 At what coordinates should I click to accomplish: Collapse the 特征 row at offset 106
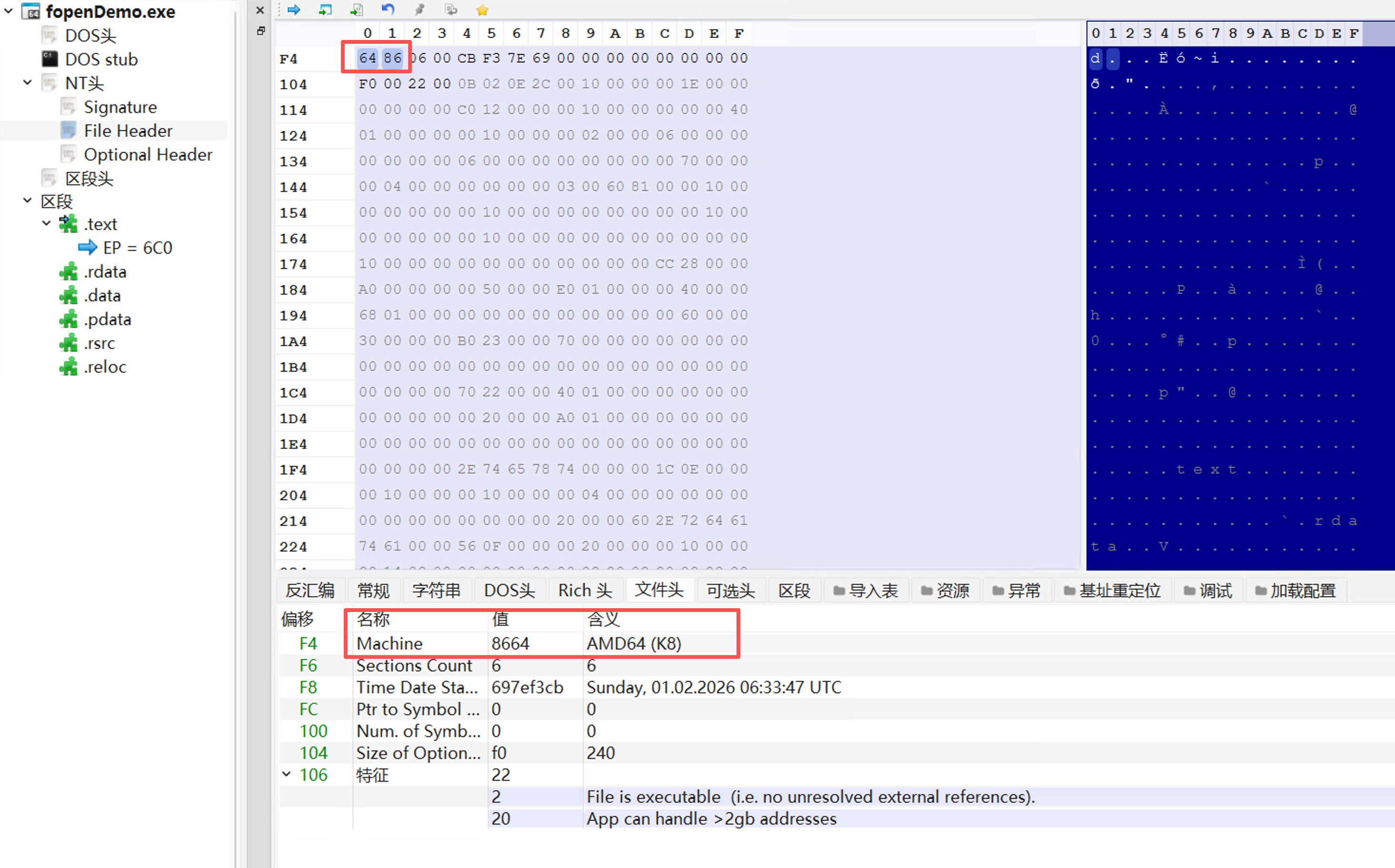287,774
